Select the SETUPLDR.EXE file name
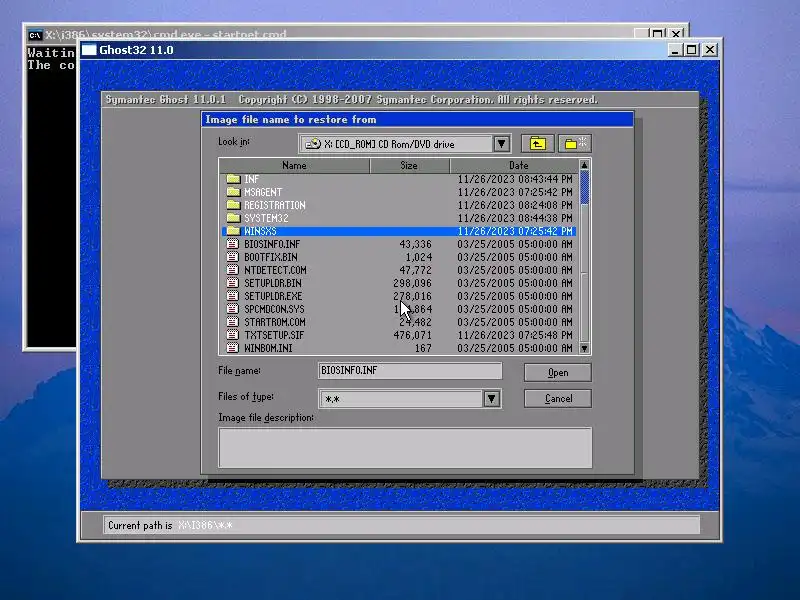Viewport: 800px width, 600px height. [x=273, y=296]
